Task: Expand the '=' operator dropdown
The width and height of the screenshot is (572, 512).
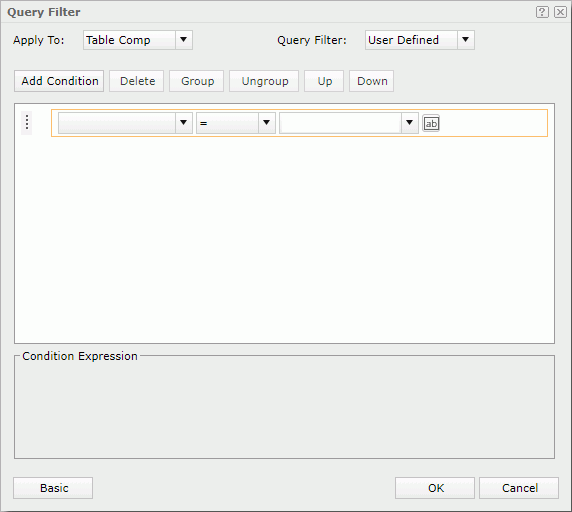Action: click(267, 123)
